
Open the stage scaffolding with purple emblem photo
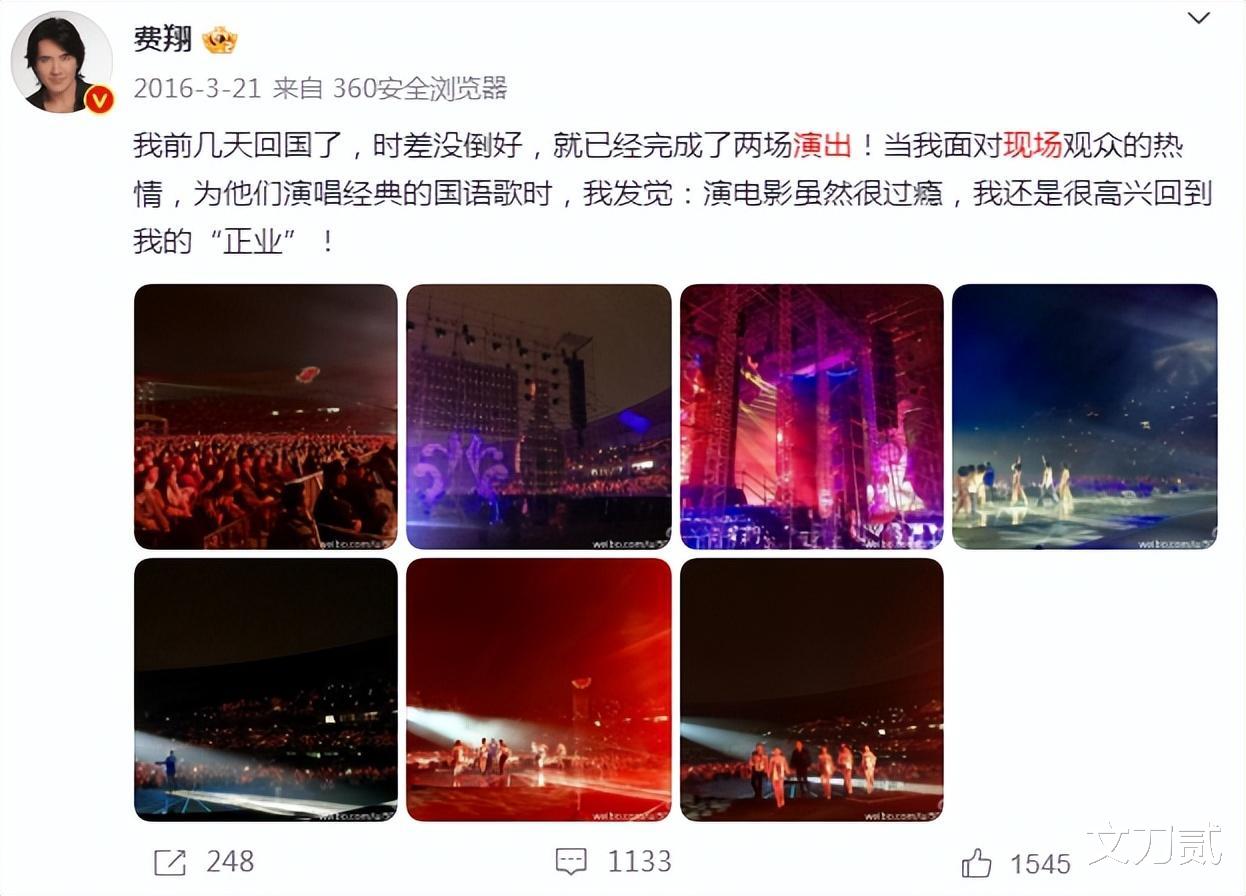point(539,416)
